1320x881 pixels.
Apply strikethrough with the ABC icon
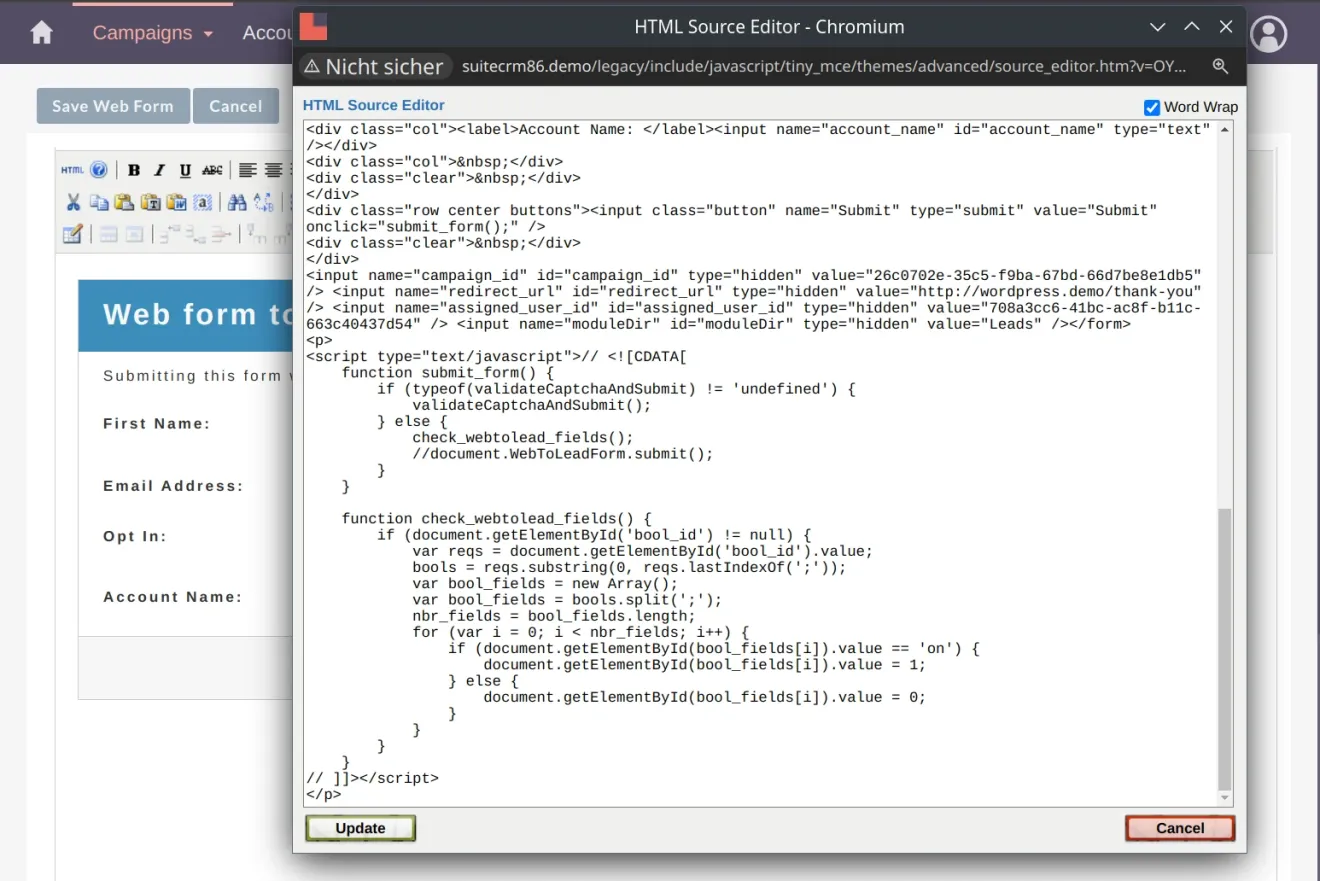212,170
